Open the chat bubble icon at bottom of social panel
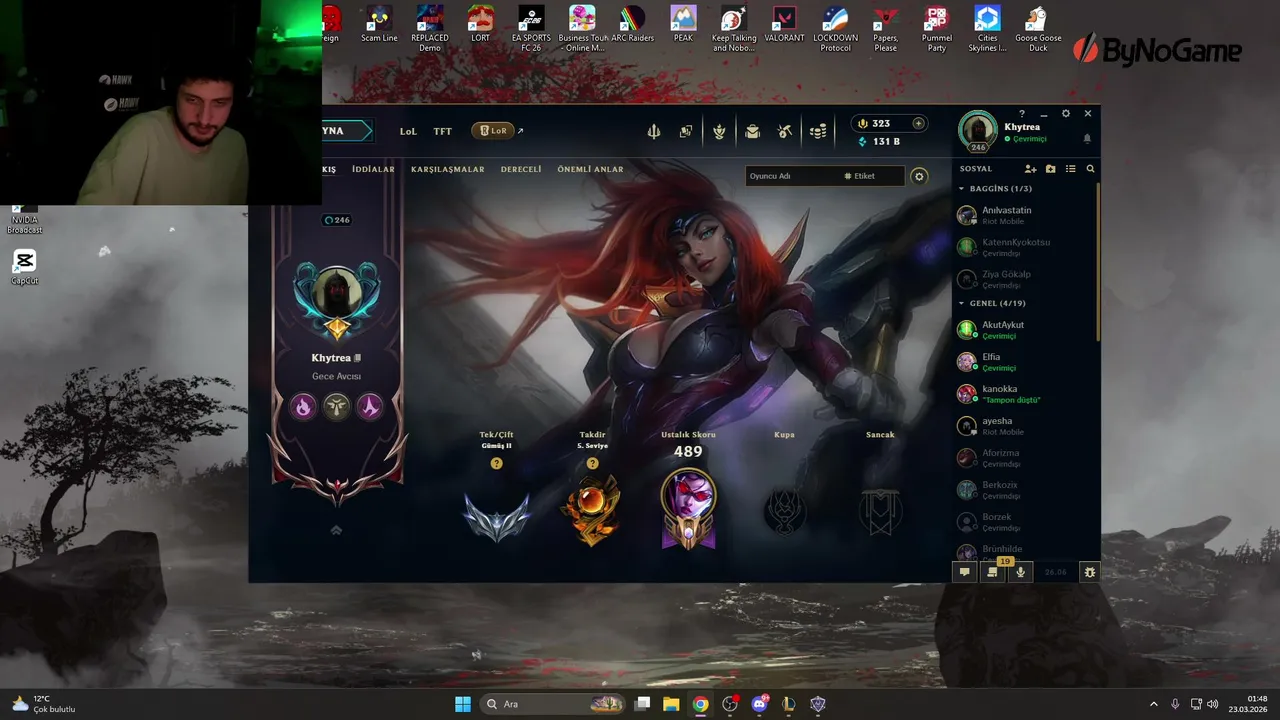Screen dimensions: 1280x720 [x=964, y=572]
